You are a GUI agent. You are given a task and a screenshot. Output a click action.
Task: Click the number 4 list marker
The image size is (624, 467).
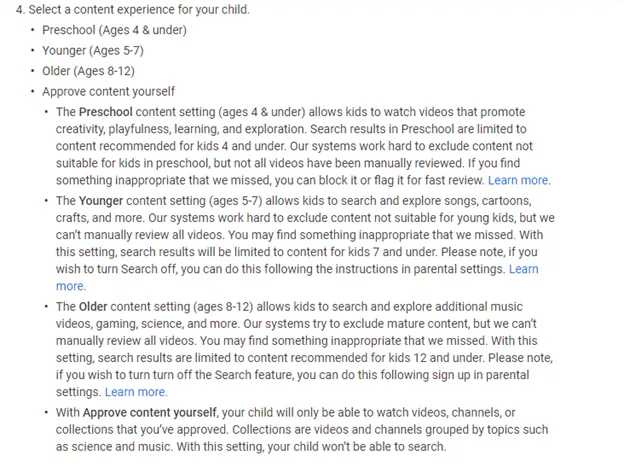[20, 10]
